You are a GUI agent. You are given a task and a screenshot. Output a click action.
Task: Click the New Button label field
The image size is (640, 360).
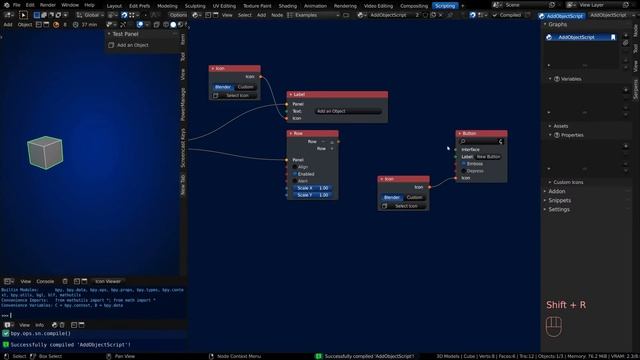pos(489,157)
